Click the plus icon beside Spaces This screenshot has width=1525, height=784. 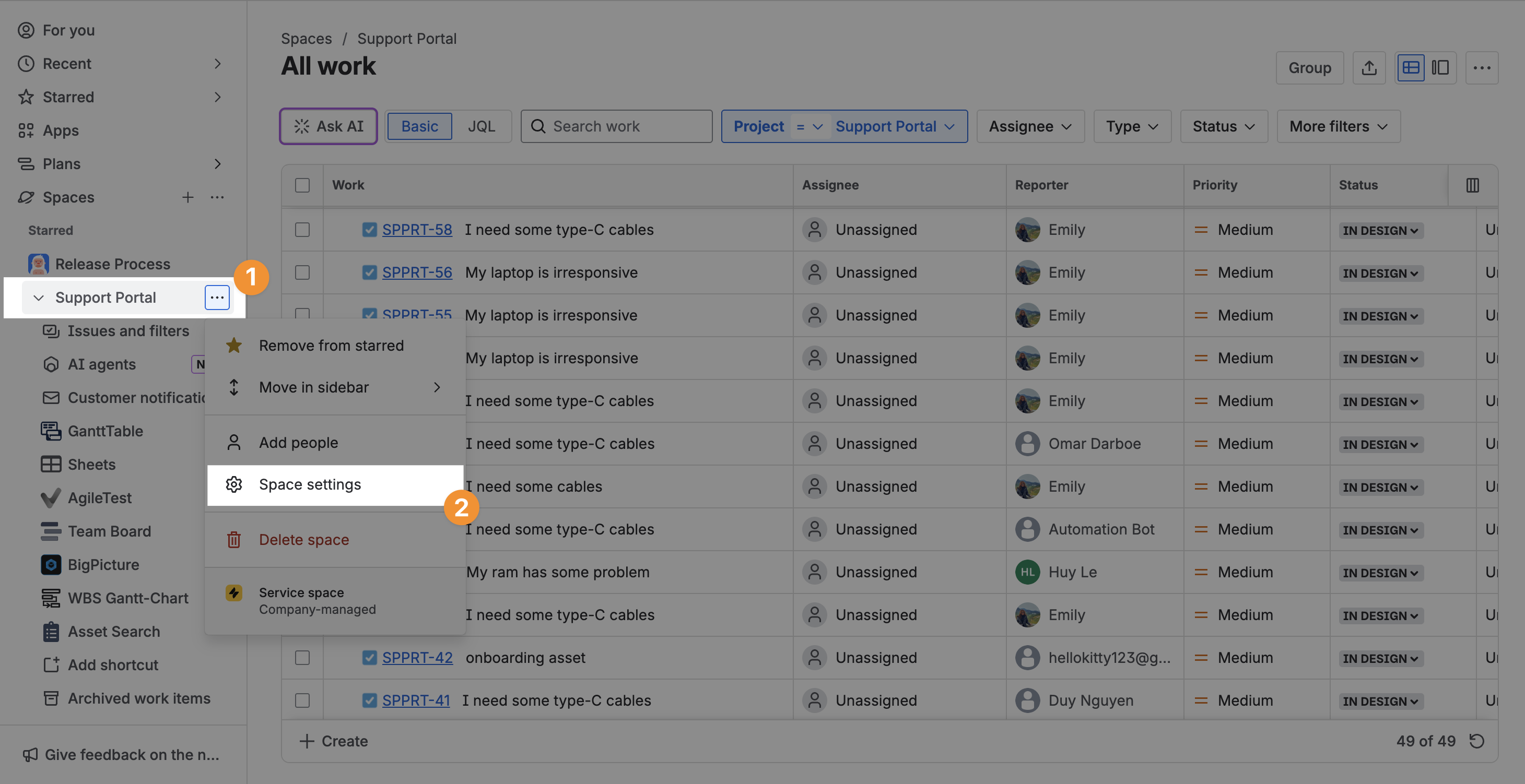point(187,197)
